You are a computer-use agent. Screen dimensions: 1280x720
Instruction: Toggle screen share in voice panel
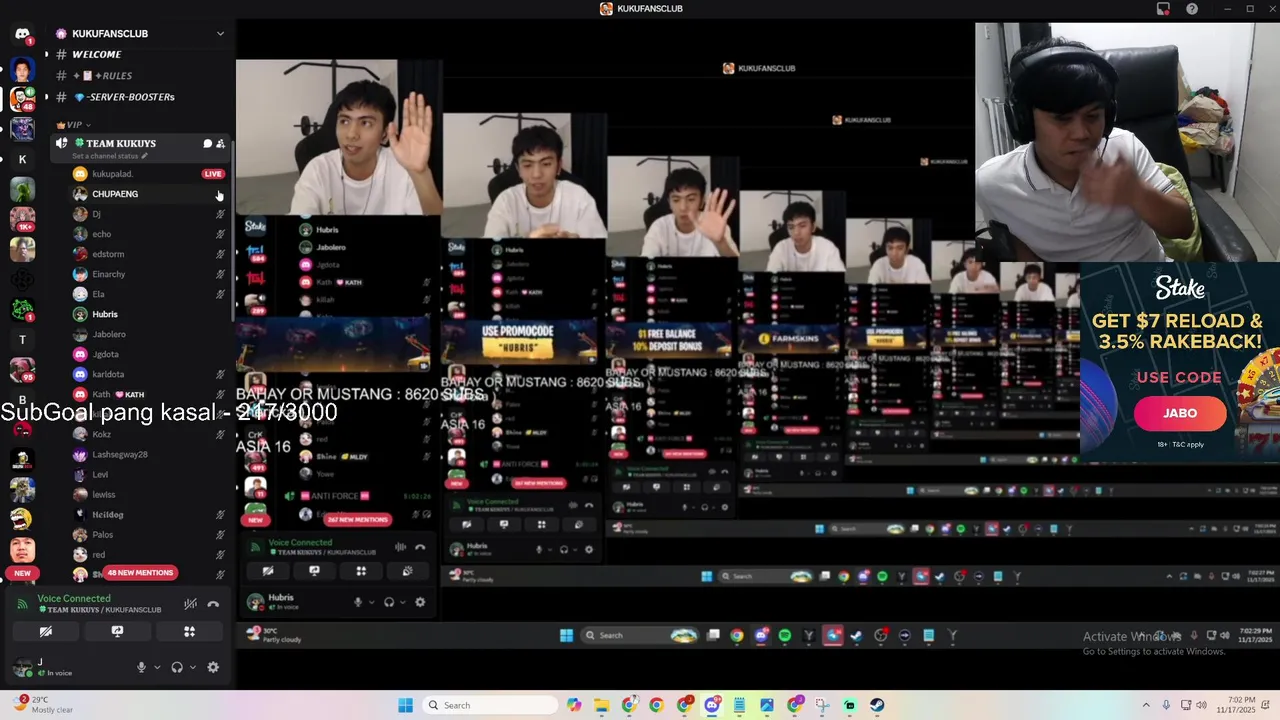(117, 631)
